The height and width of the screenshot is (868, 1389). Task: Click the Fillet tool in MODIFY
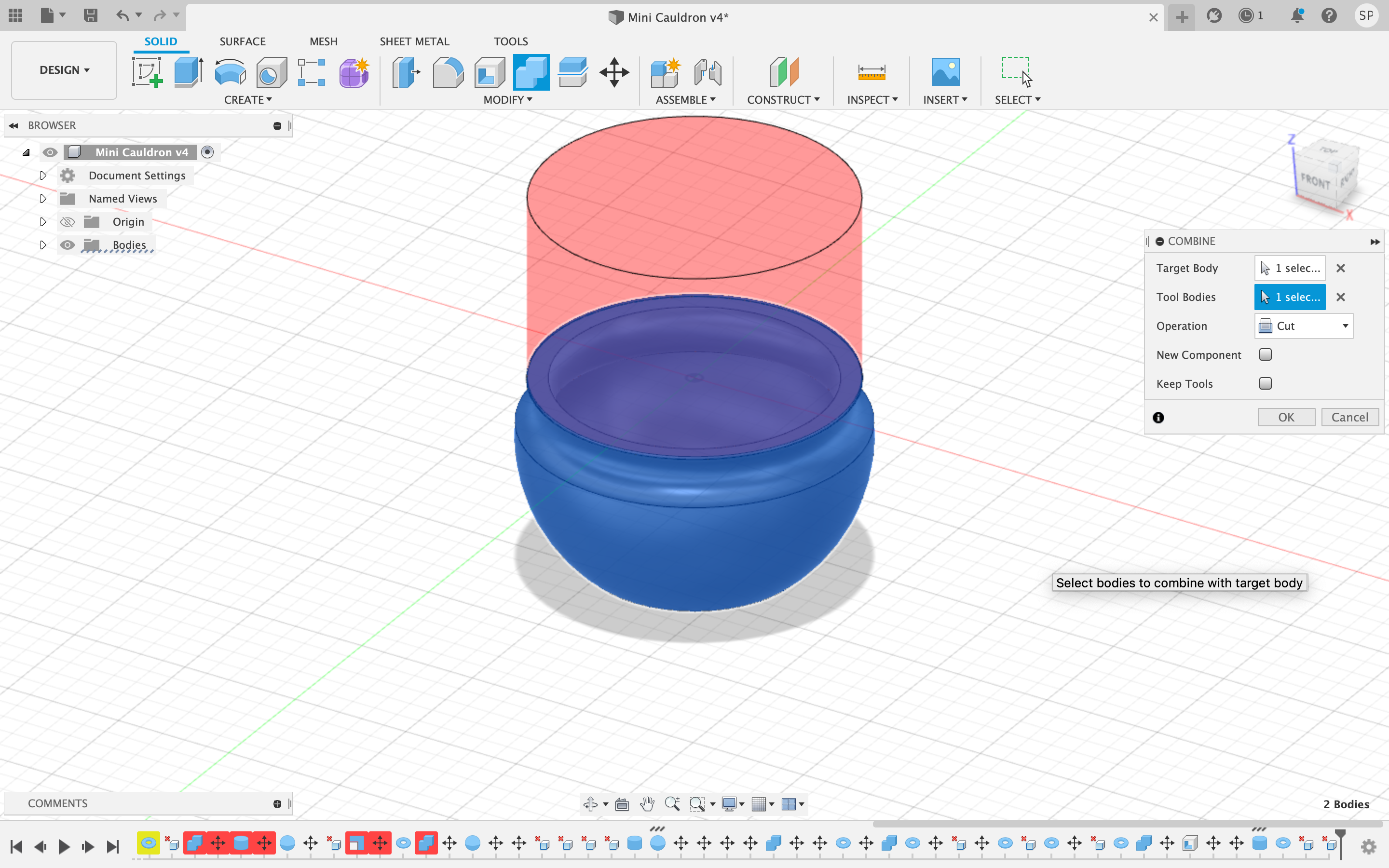(x=447, y=71)
